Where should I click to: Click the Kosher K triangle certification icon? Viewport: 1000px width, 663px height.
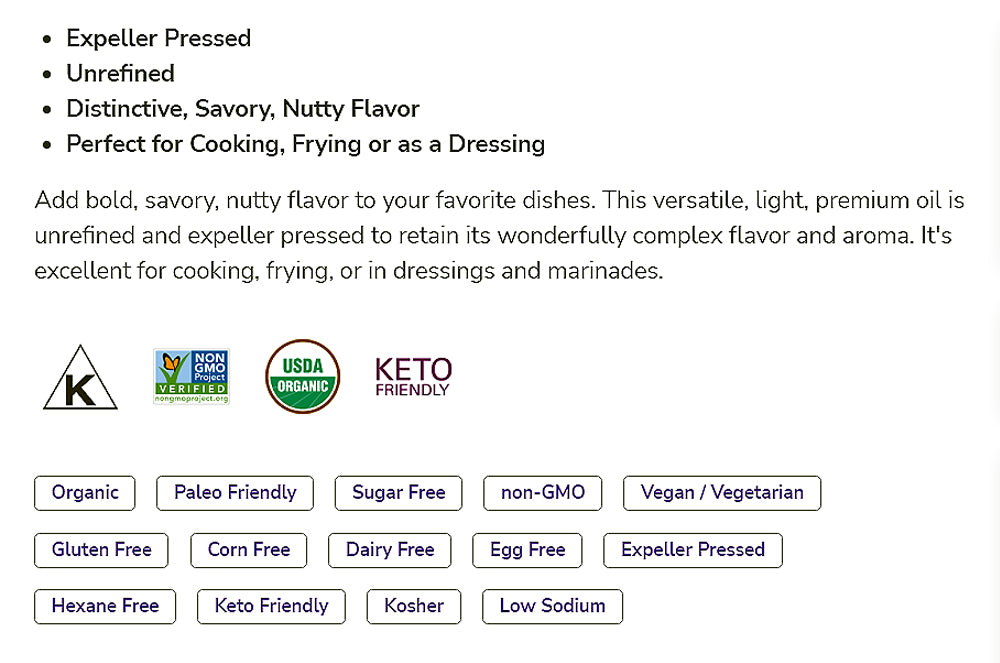coord(80,379)
